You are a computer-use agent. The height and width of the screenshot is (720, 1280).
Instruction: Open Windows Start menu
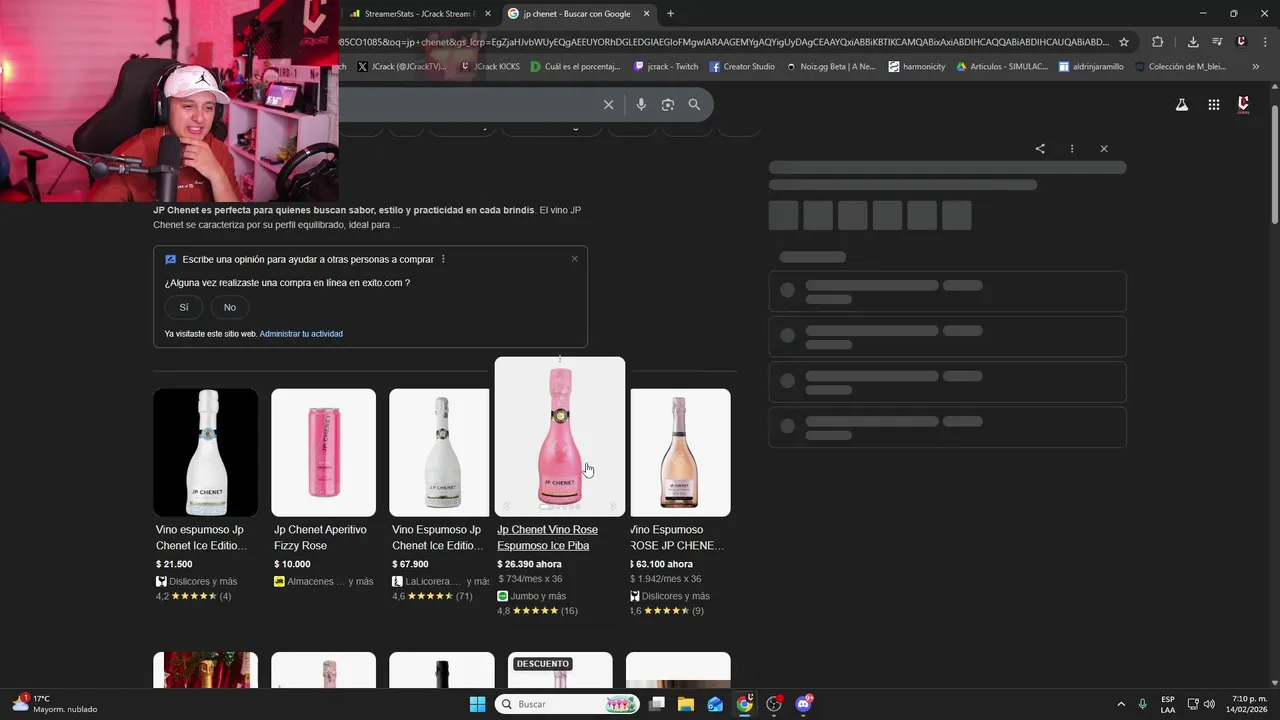(x=477, y=704)
